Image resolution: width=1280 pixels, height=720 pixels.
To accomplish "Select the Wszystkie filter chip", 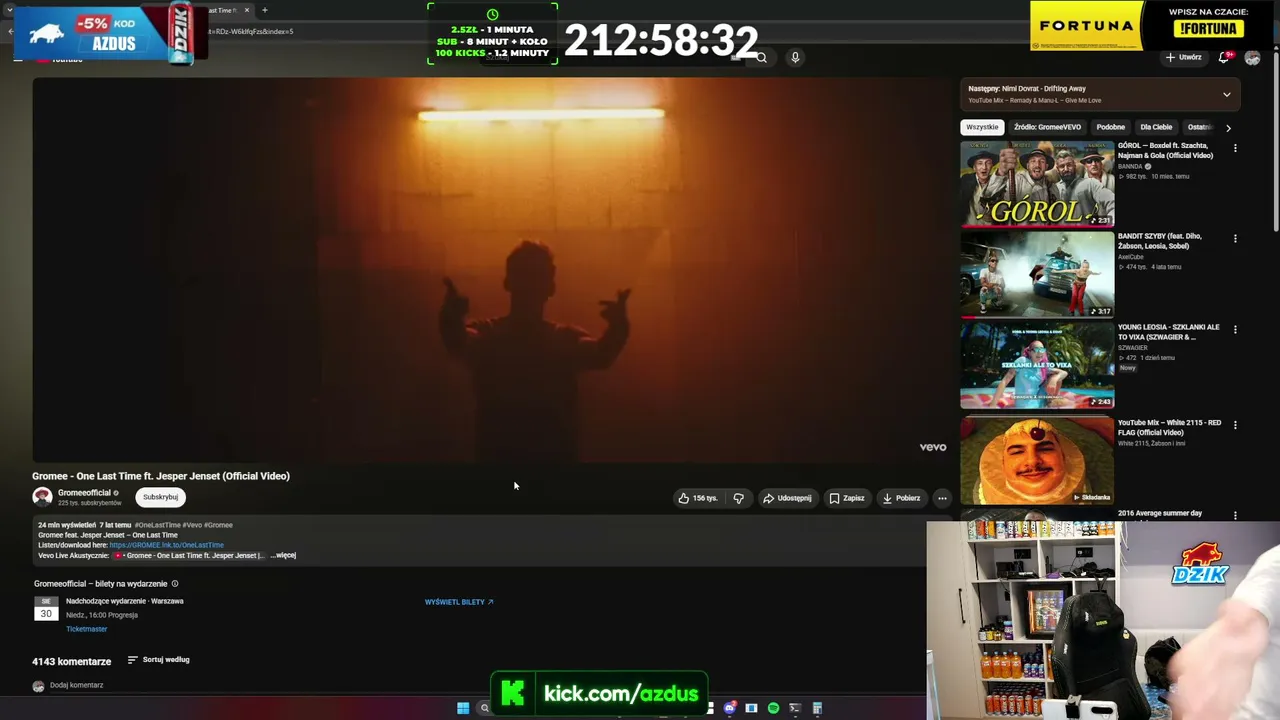I will pos(982,127).
